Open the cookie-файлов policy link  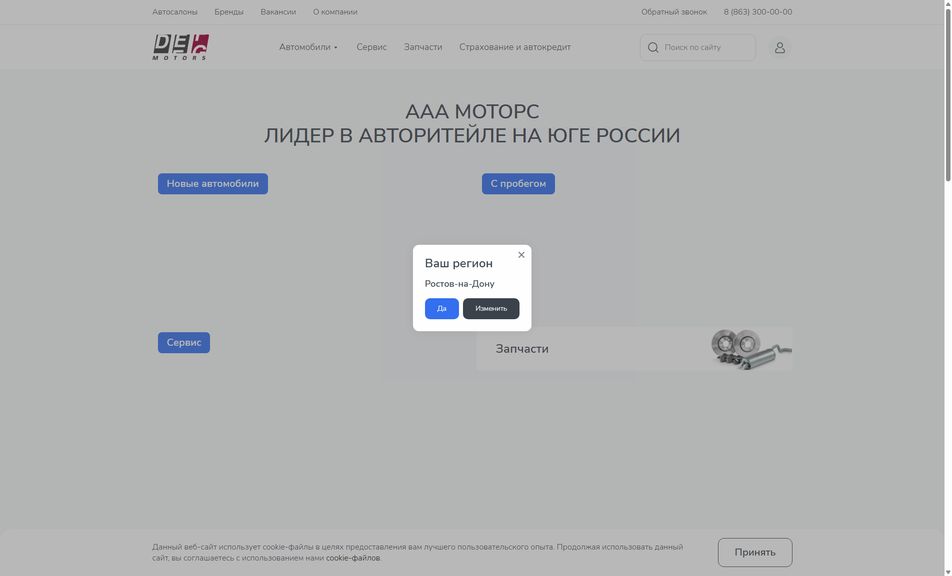point(353,558)
